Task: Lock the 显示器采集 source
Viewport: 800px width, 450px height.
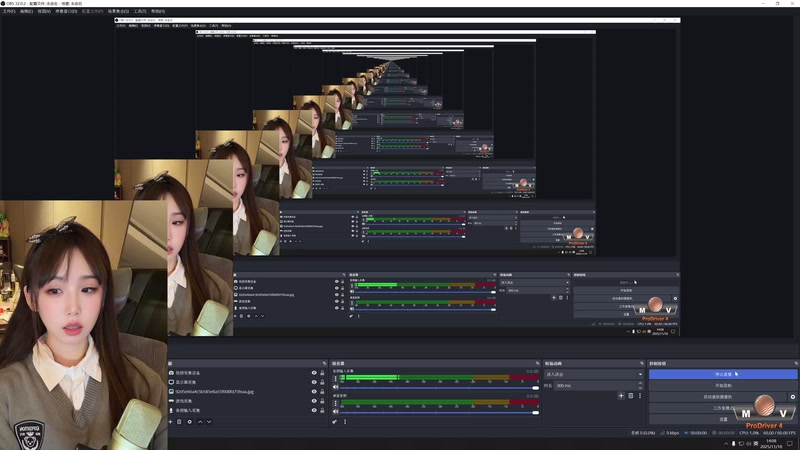Action: point(322,382)
